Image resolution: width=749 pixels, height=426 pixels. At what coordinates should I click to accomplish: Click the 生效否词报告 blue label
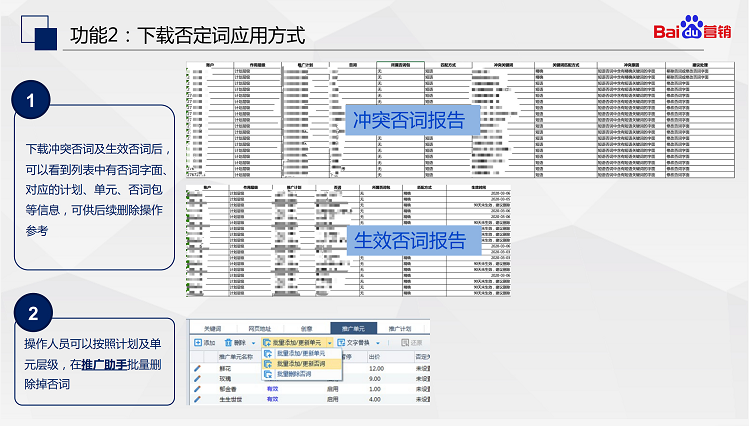click(409, 239)
